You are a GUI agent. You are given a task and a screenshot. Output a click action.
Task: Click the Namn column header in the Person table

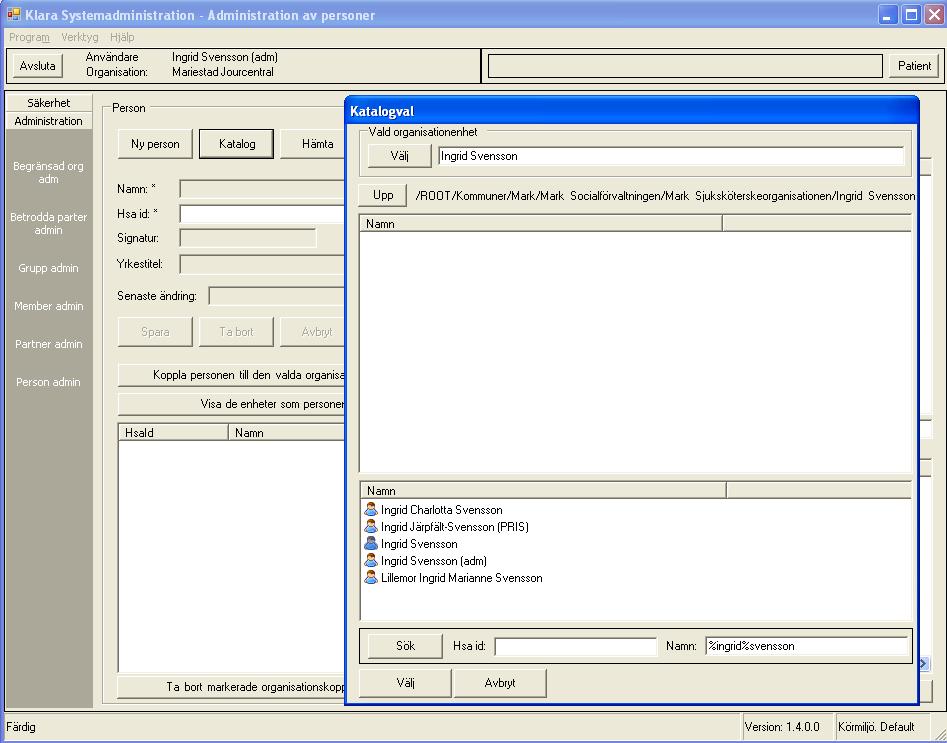click(287, 433)
